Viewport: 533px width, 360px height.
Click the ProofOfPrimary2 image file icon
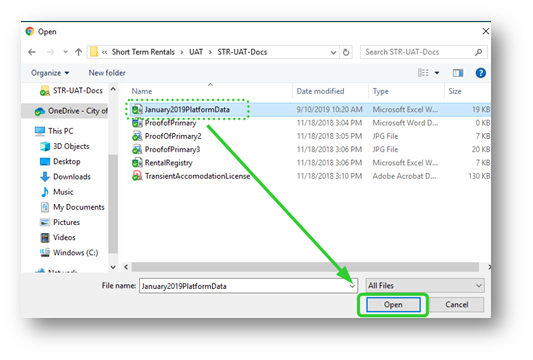tap(137, 136)
